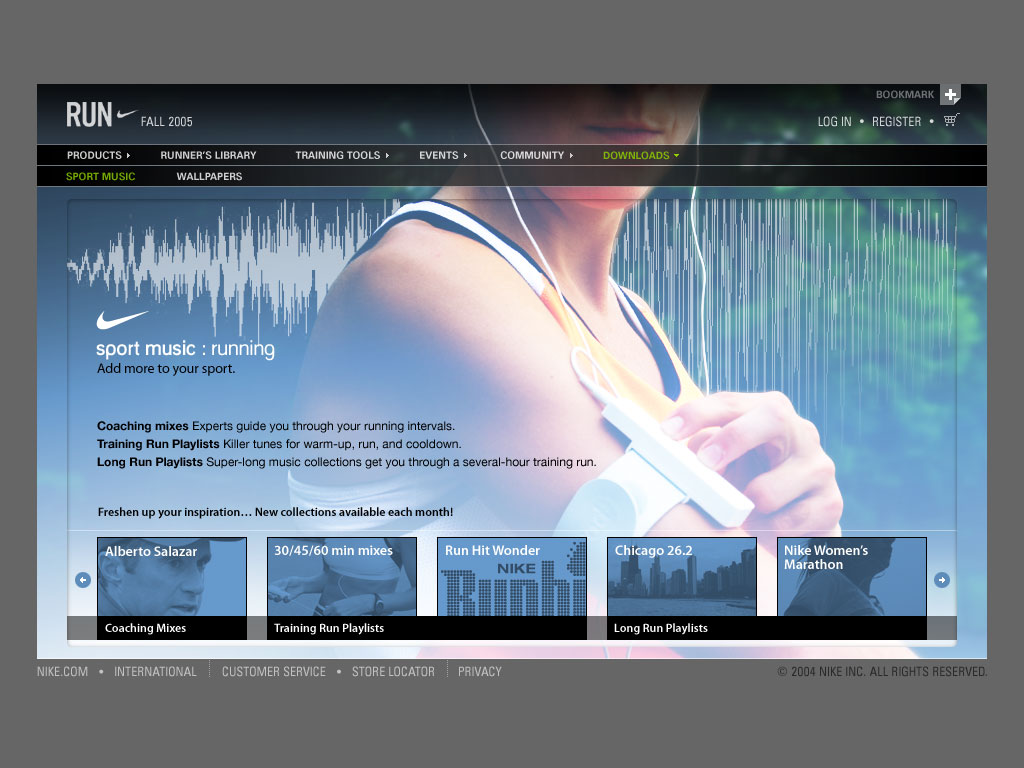Open the Nike.com footer link
The height and width of the screenshot is (768, 1024).
coord(62,671)
